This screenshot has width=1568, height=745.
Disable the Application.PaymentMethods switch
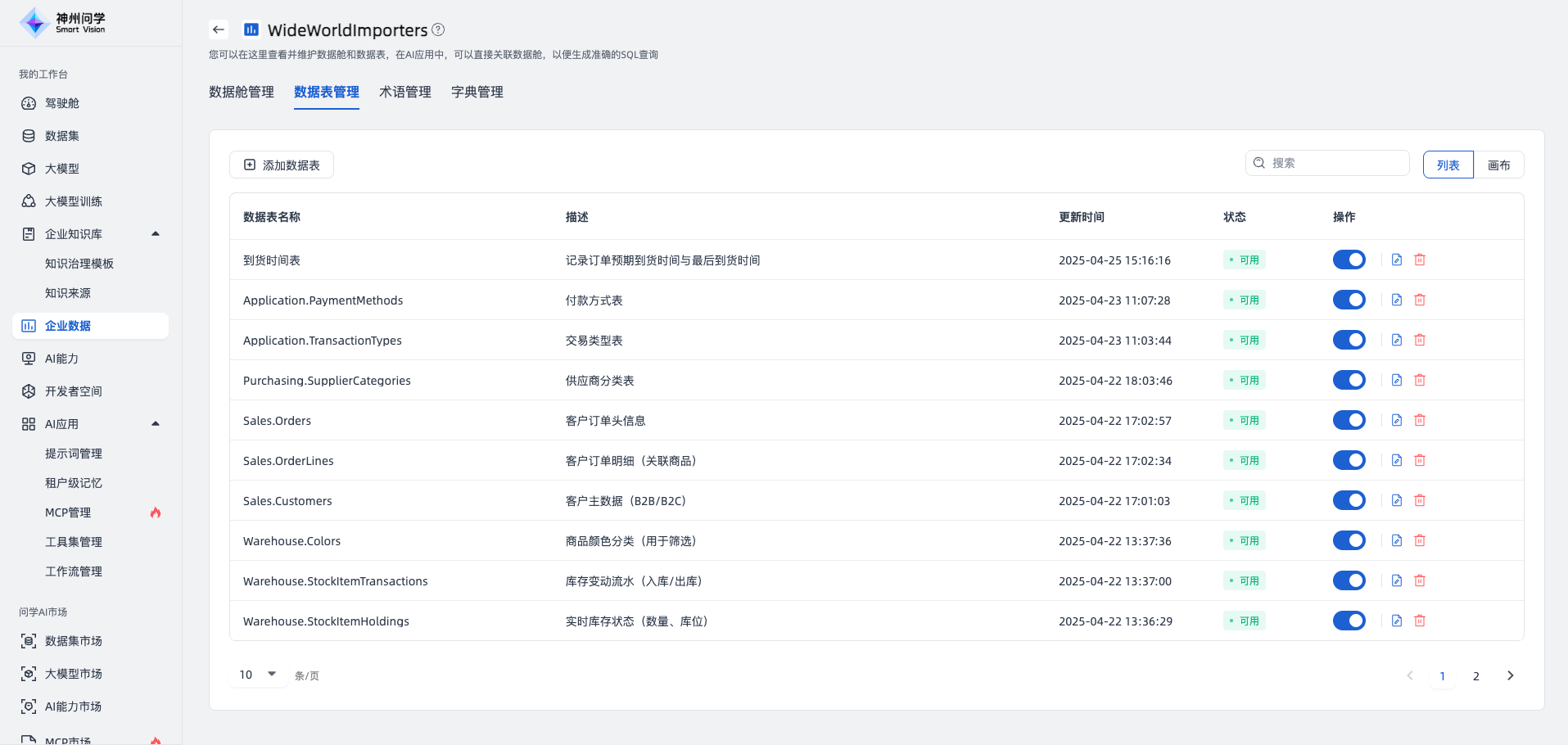1349,300
